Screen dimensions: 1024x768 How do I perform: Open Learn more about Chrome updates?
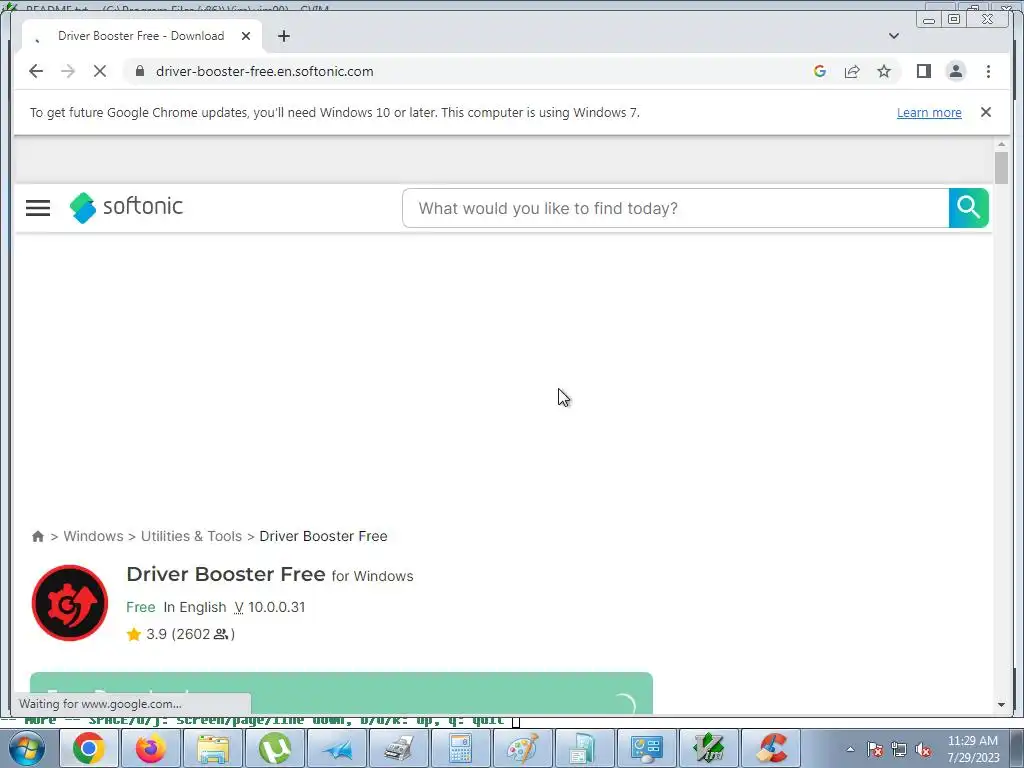tap(929, 112)
